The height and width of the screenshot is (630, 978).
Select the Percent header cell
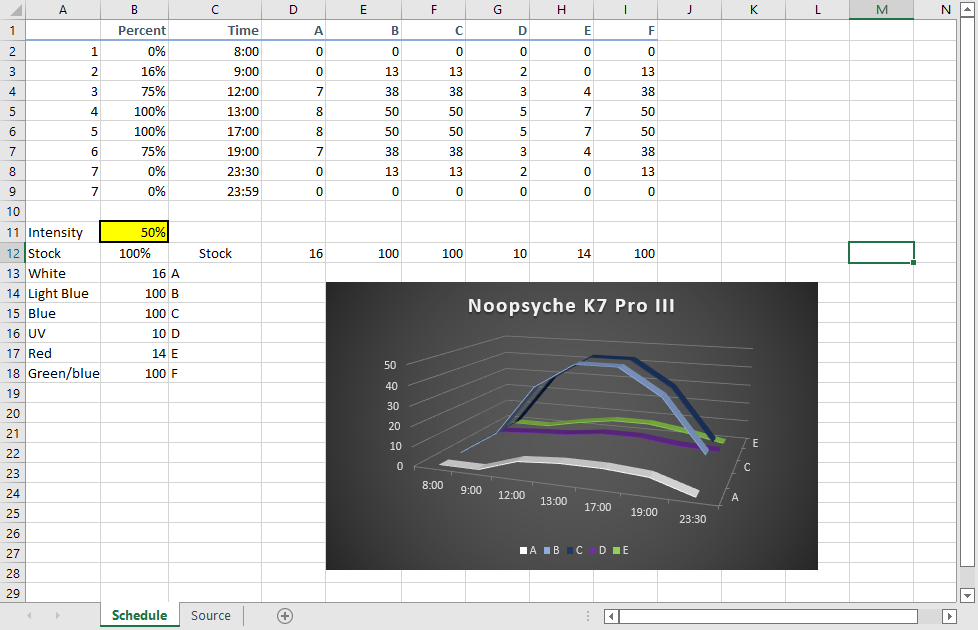pyautogui.click(x=134, y=30)
